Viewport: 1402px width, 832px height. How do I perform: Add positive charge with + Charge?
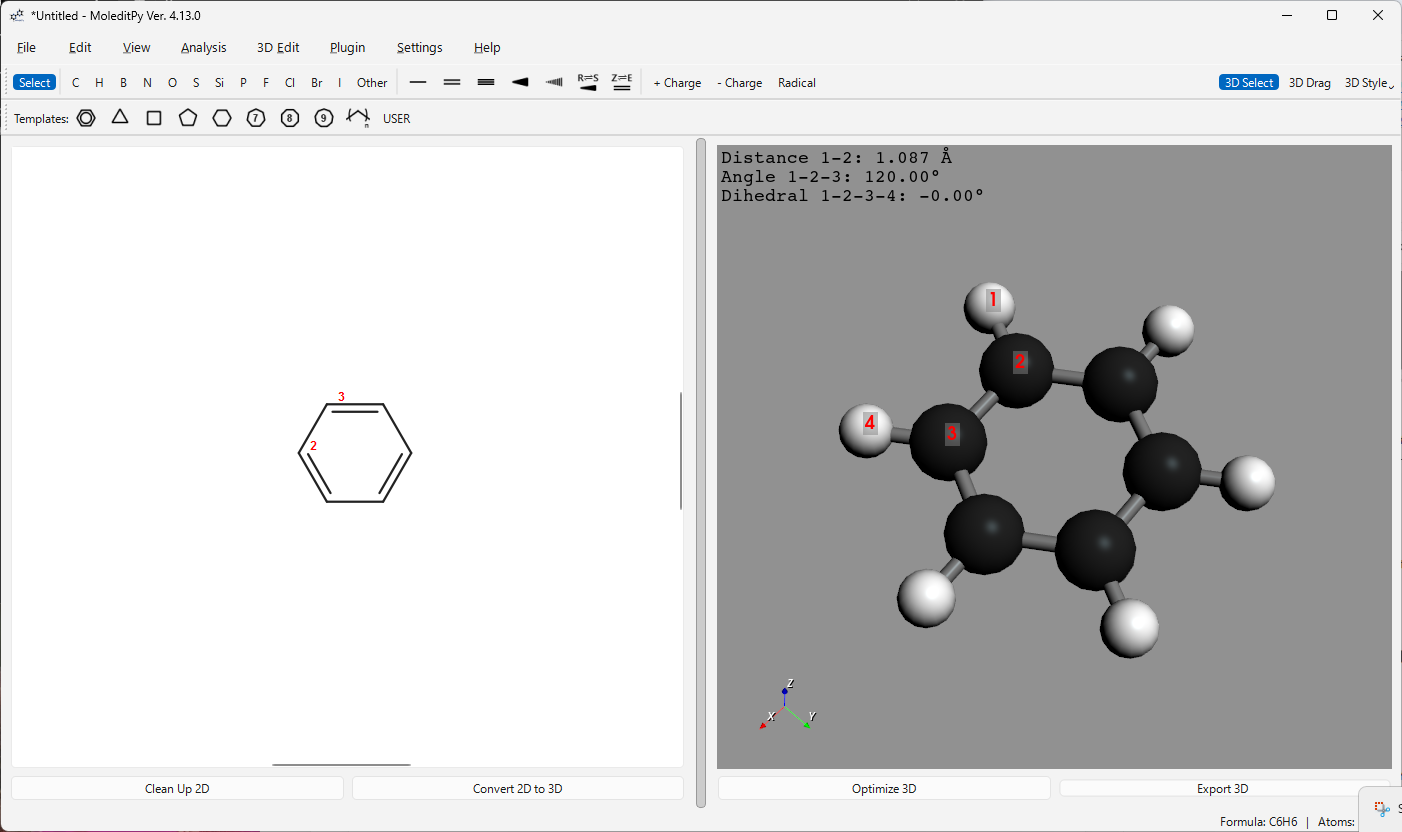coord(677,83)
